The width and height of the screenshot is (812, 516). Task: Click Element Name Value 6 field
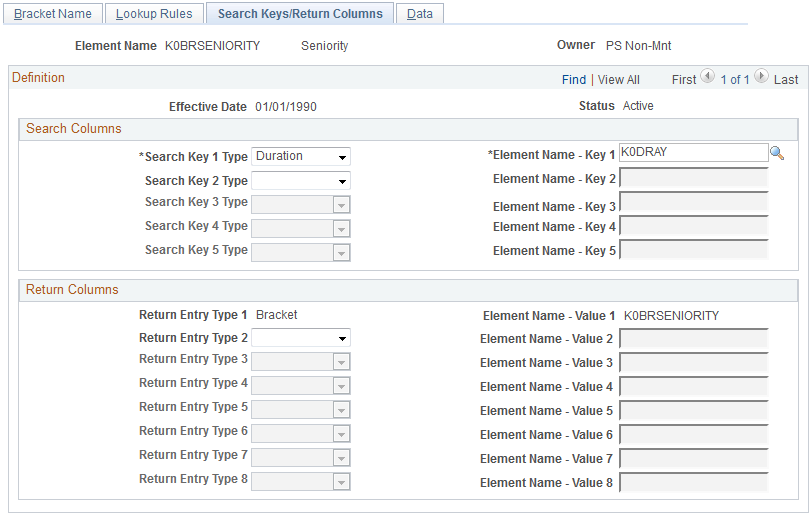click(693, 434)
